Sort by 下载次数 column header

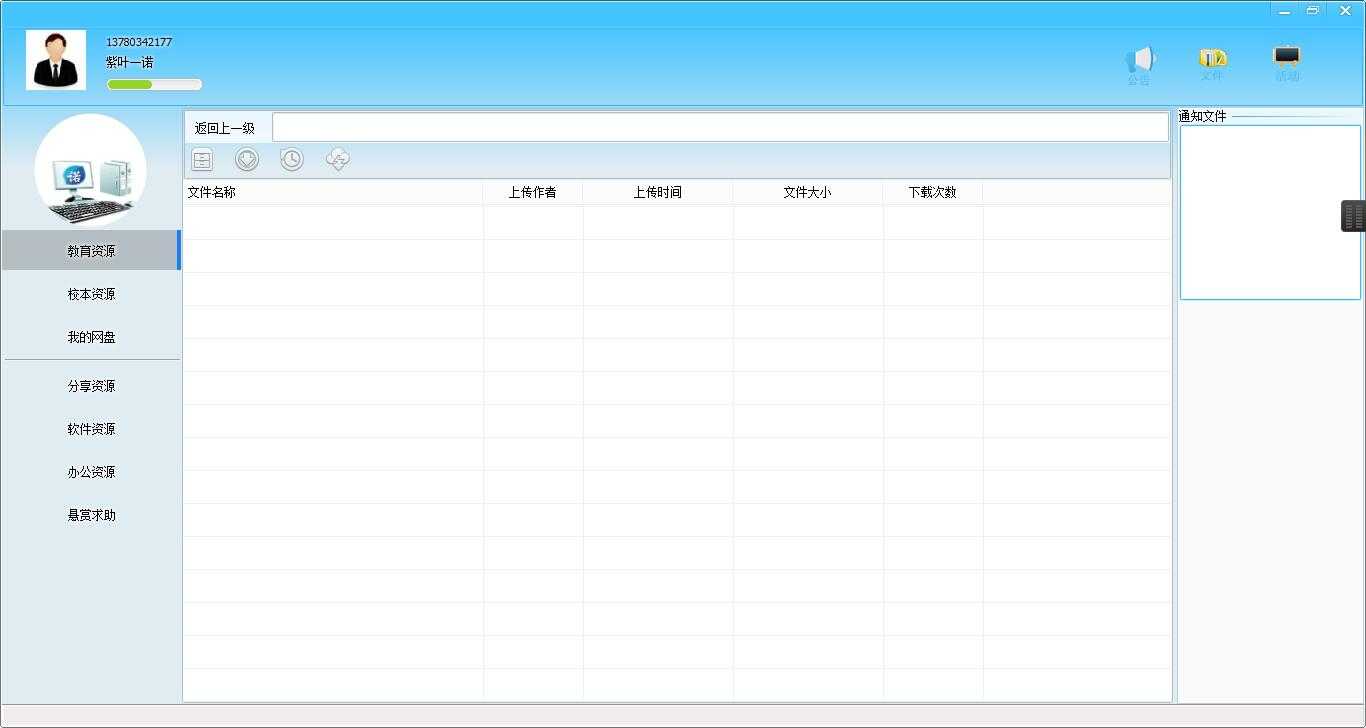pos(933,192)
